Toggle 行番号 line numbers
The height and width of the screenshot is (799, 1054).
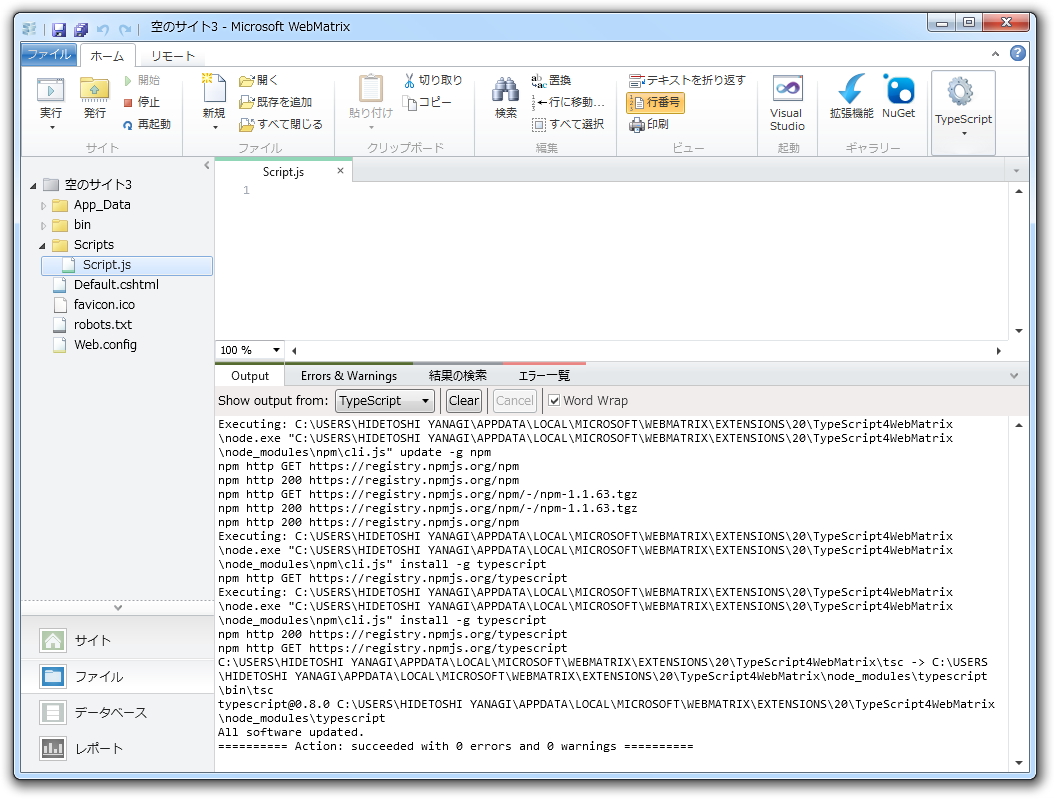tap(655, 103)
